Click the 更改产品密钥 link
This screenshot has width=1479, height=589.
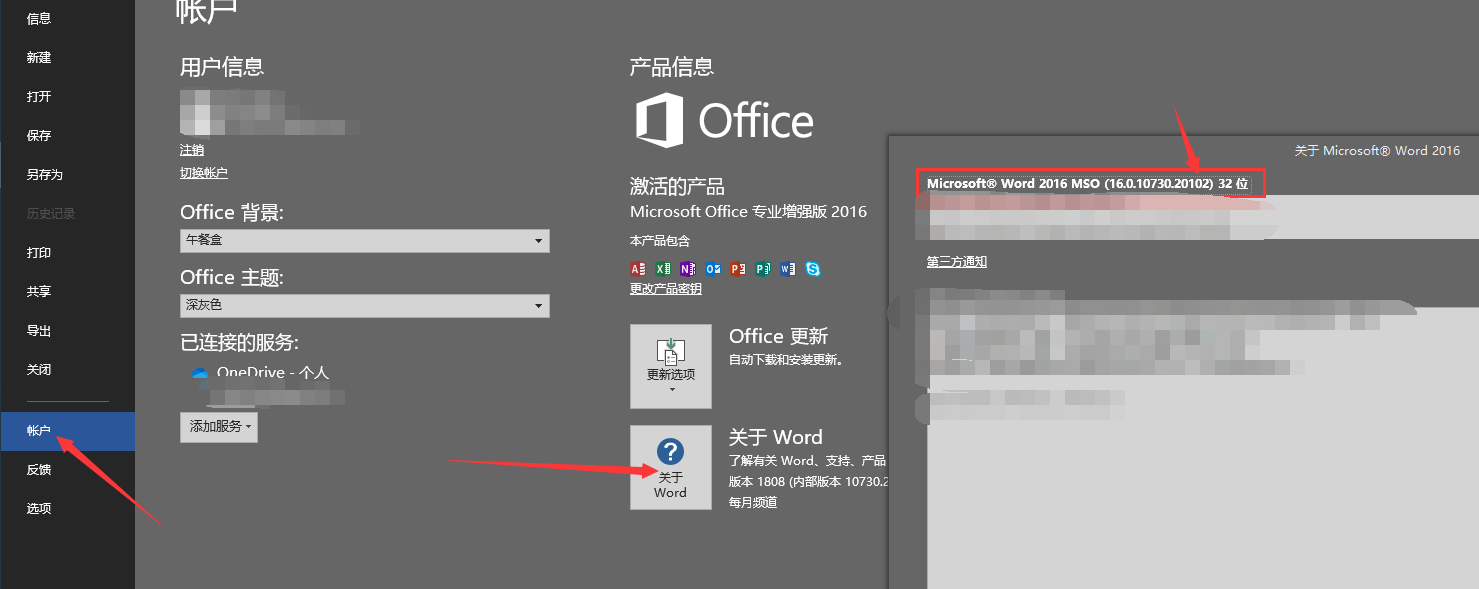[666, 289]
